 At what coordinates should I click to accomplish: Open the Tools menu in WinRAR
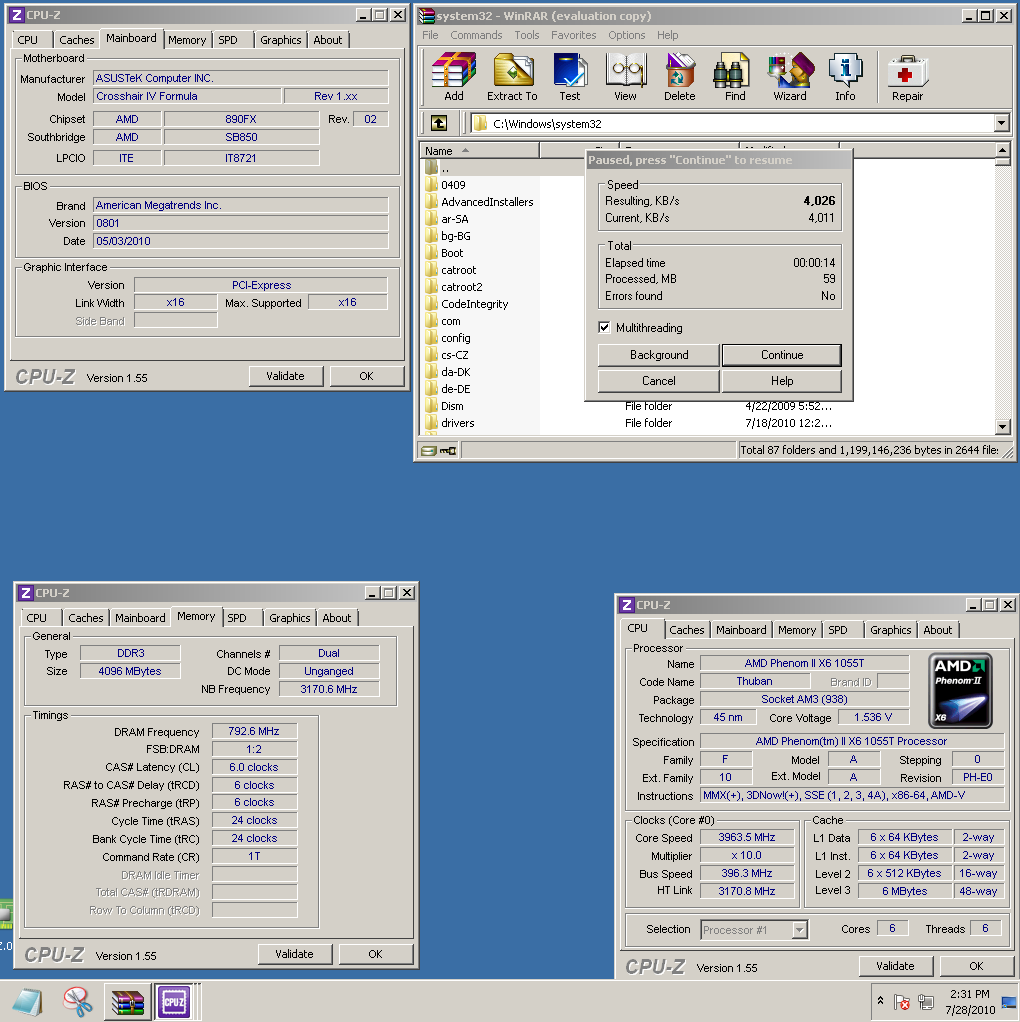pos(527,35)
